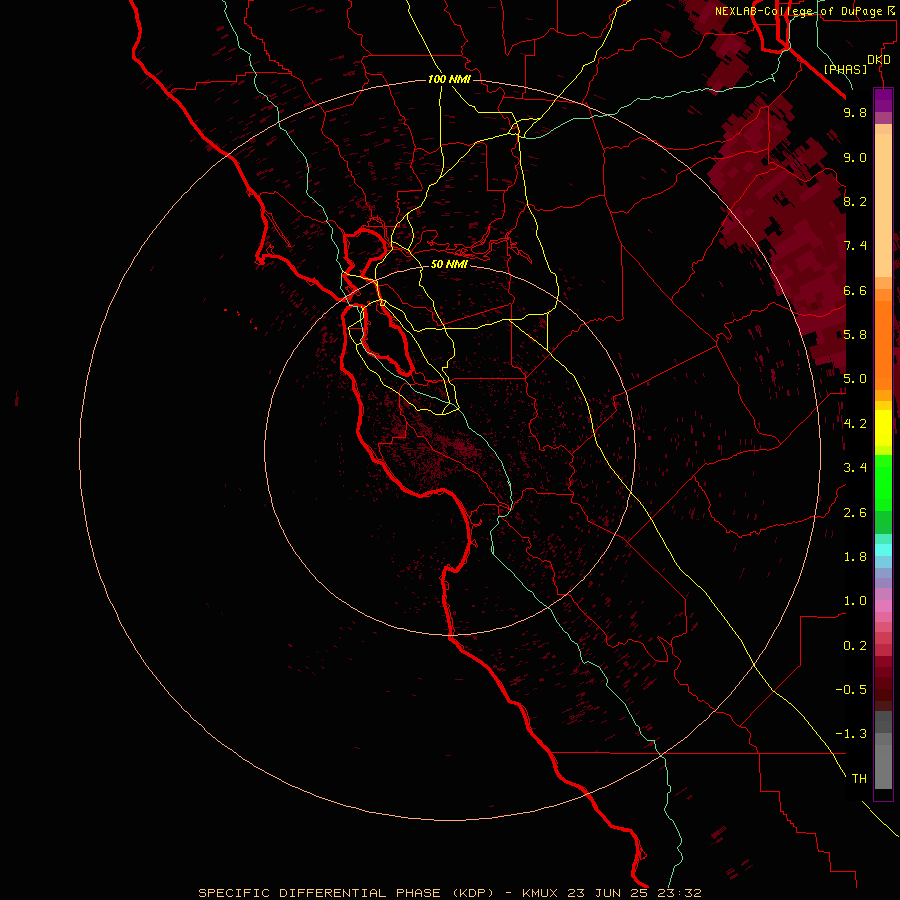Select the 0.2 value on the scale
The width and height of the screenshot is (900, 900).
[x=855, y=646]
